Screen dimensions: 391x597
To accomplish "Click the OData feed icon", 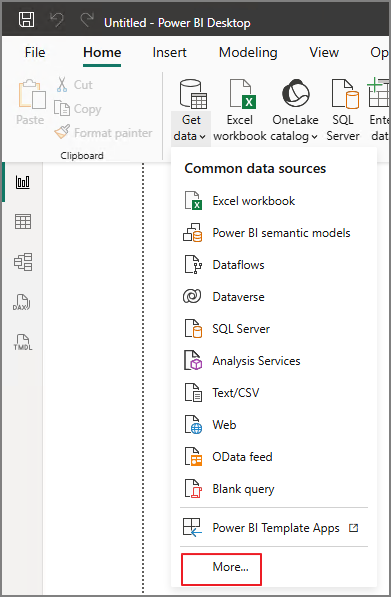I will click(193, 457).
